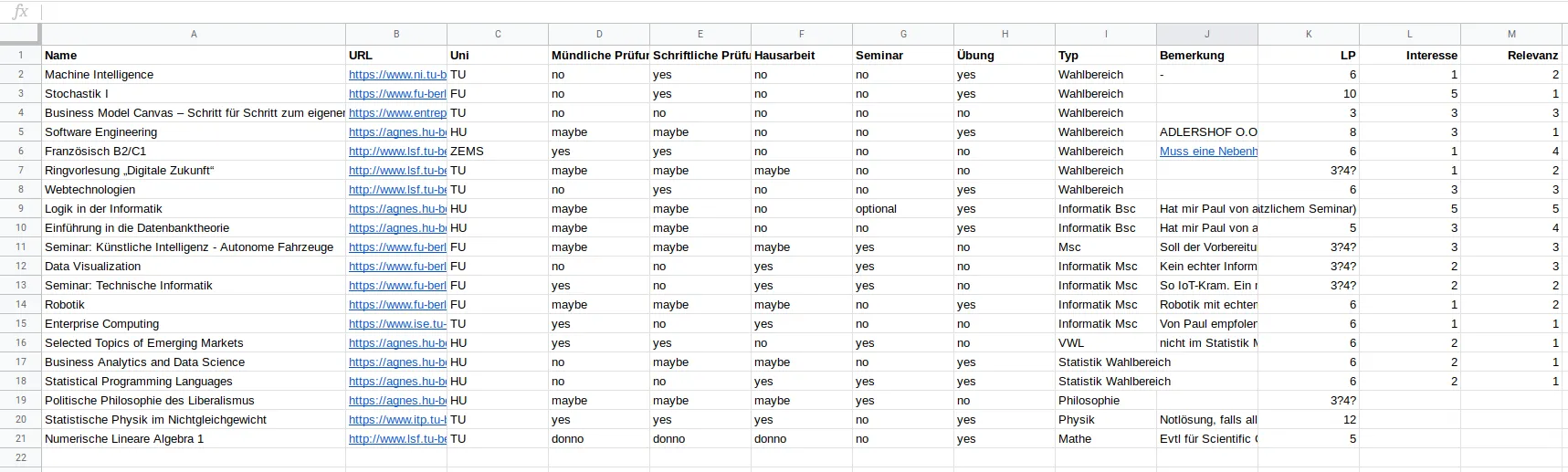Open the Machine Intelligence URL link
This screenshot has width=1568, height=472.
pos(397,75)
